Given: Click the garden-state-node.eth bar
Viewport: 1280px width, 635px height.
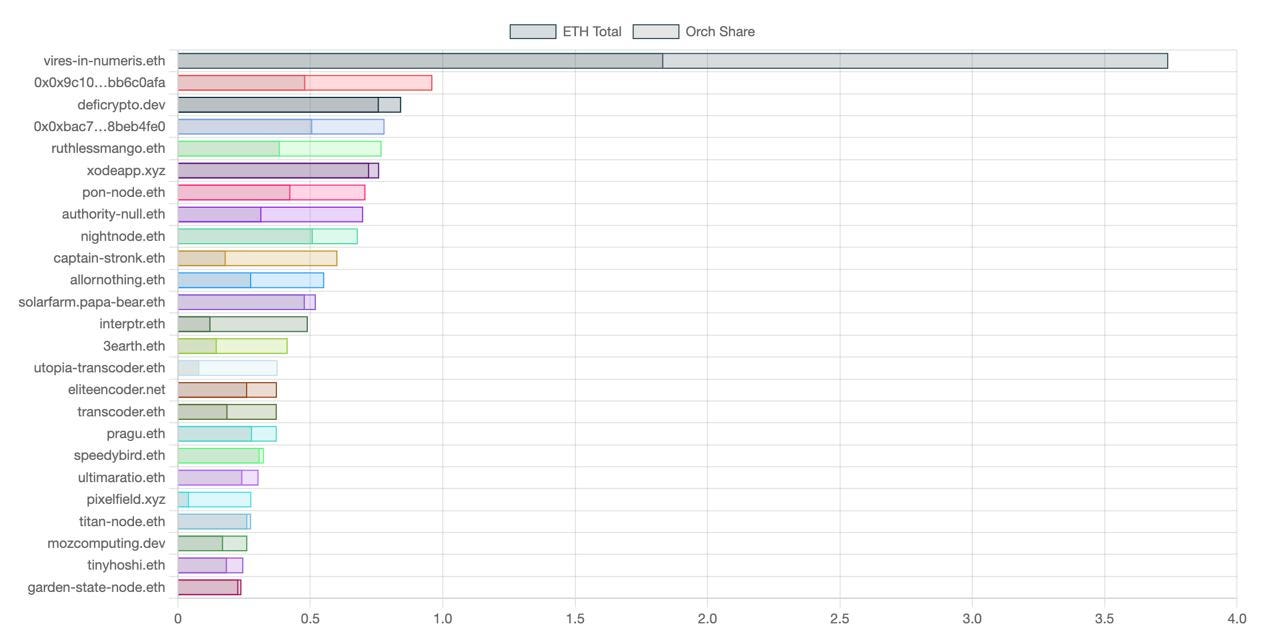Looking at the screenshot, I should tap(209, 587).
